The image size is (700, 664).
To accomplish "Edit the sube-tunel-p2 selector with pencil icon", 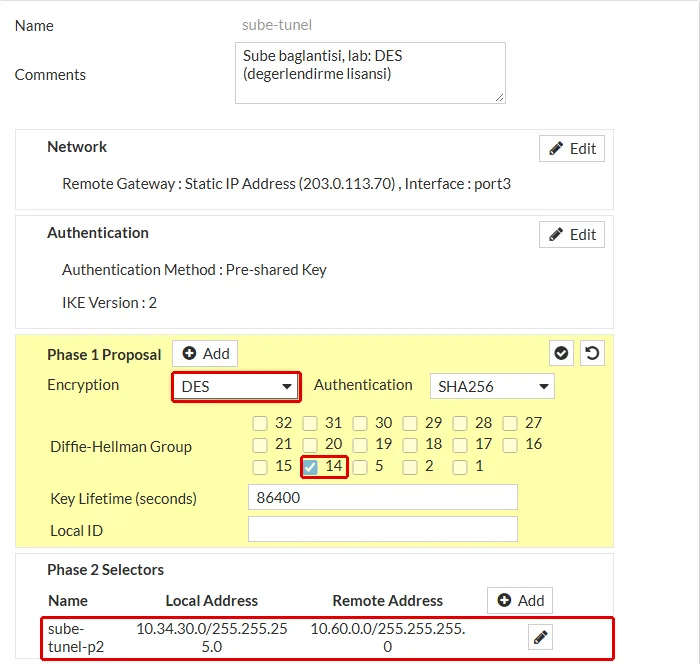I will 540,637.
